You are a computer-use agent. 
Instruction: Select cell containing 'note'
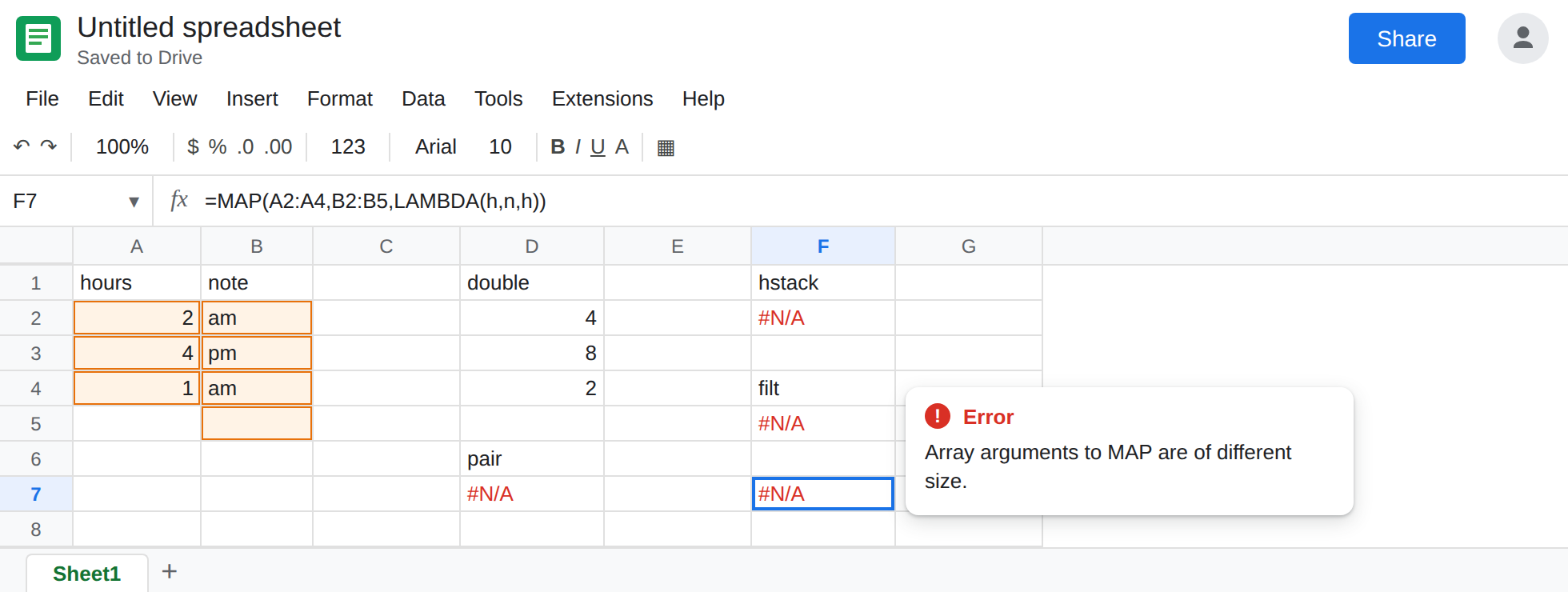257,283
